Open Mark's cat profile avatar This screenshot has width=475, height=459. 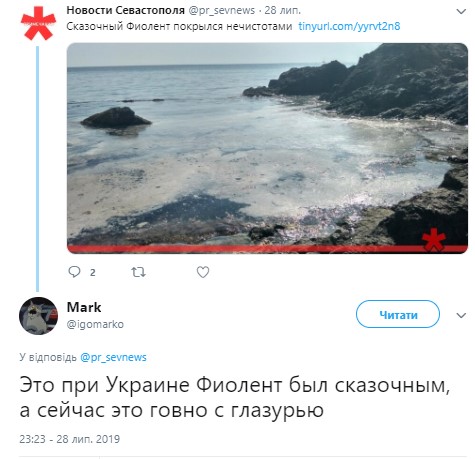(38, 316)
